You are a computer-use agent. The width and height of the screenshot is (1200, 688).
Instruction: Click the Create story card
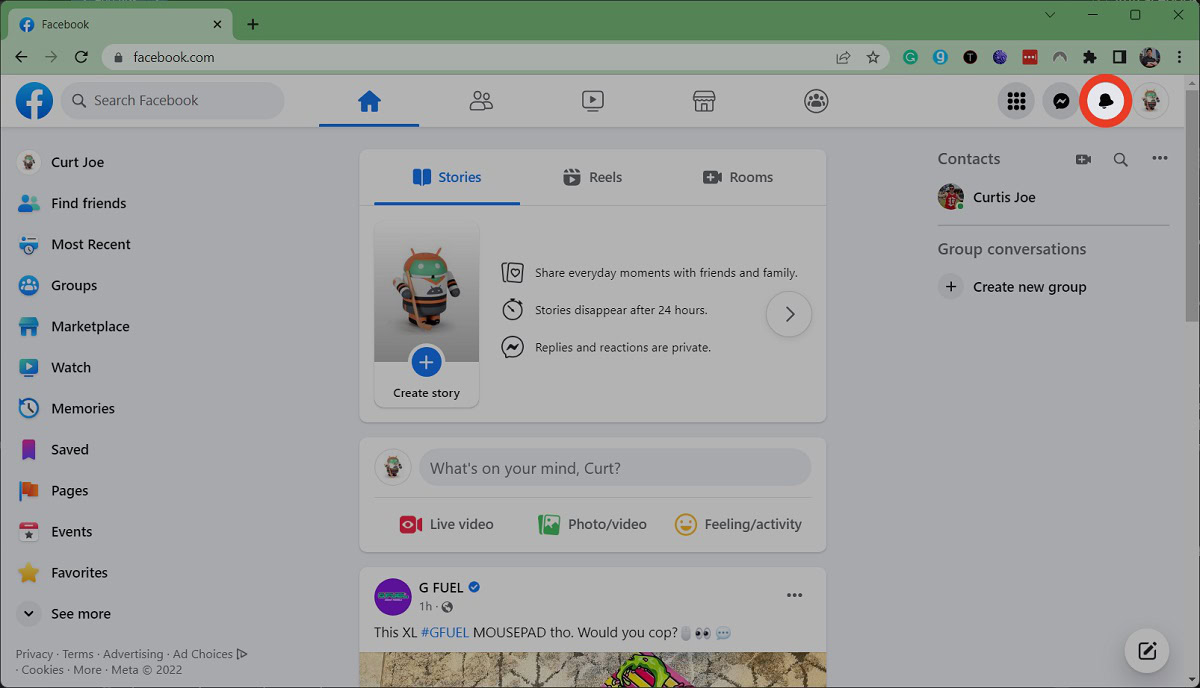point(426,314)
